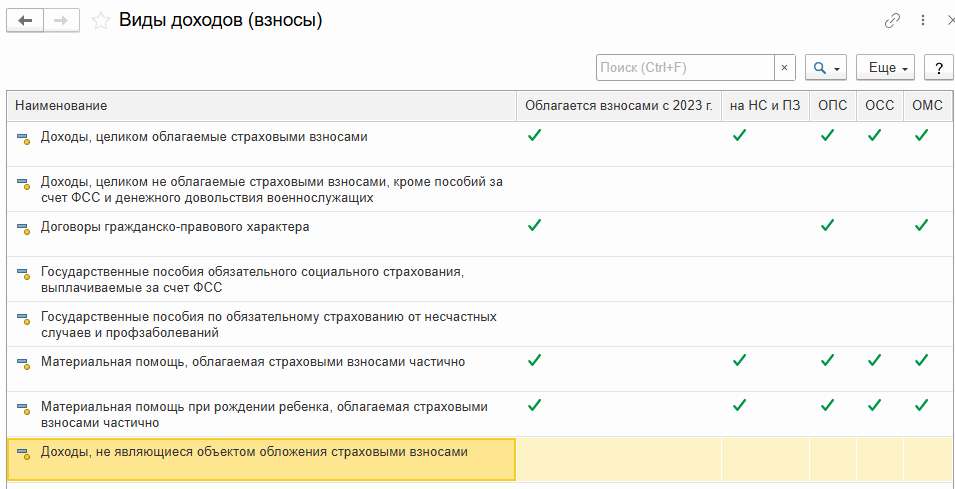Image resolution: width=955 pixels, height=489 pixels.
Task: Add page to favorites with star icon
Action: point(100,21)
